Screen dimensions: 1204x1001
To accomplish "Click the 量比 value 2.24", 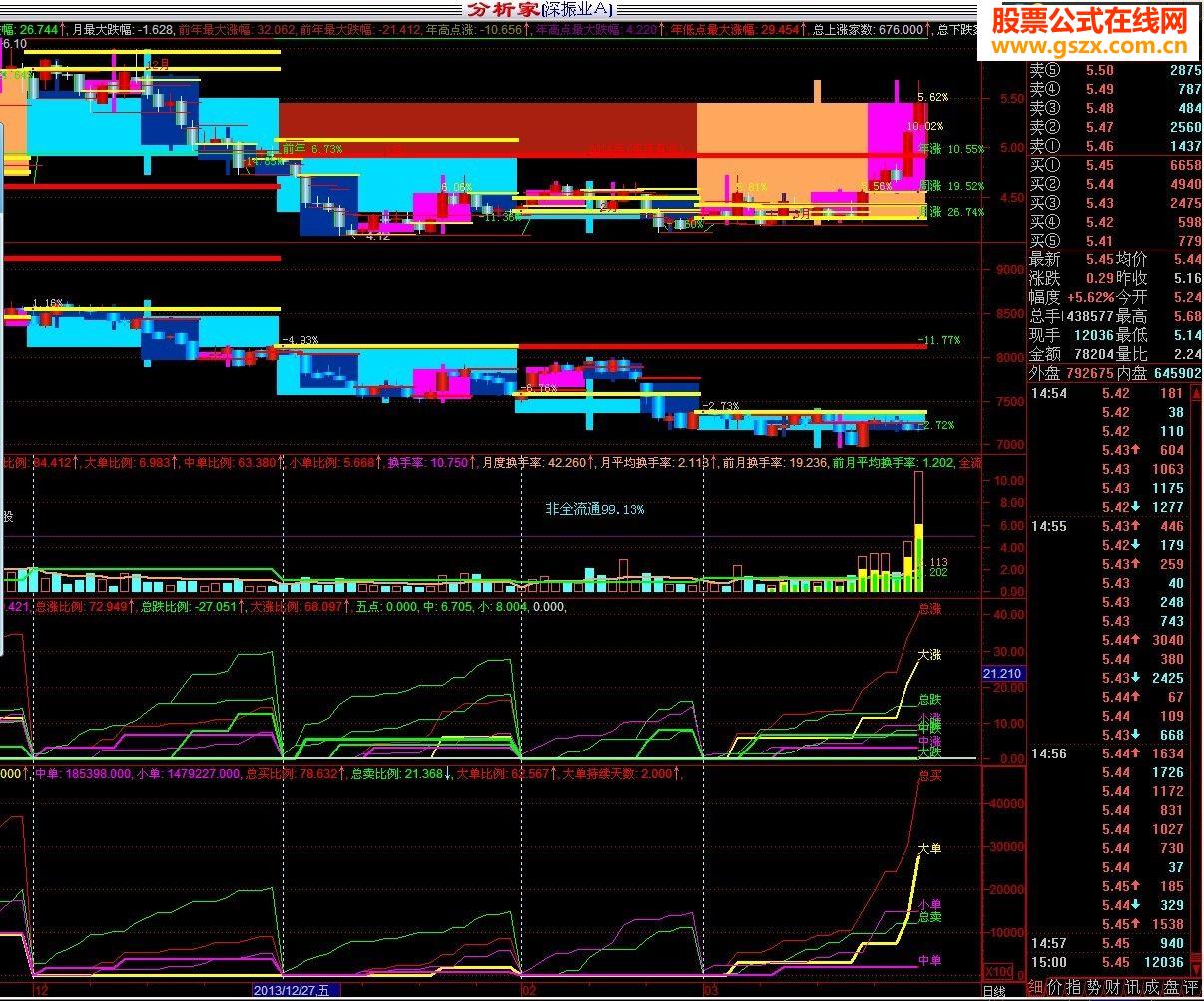I will click(1187, 354).
